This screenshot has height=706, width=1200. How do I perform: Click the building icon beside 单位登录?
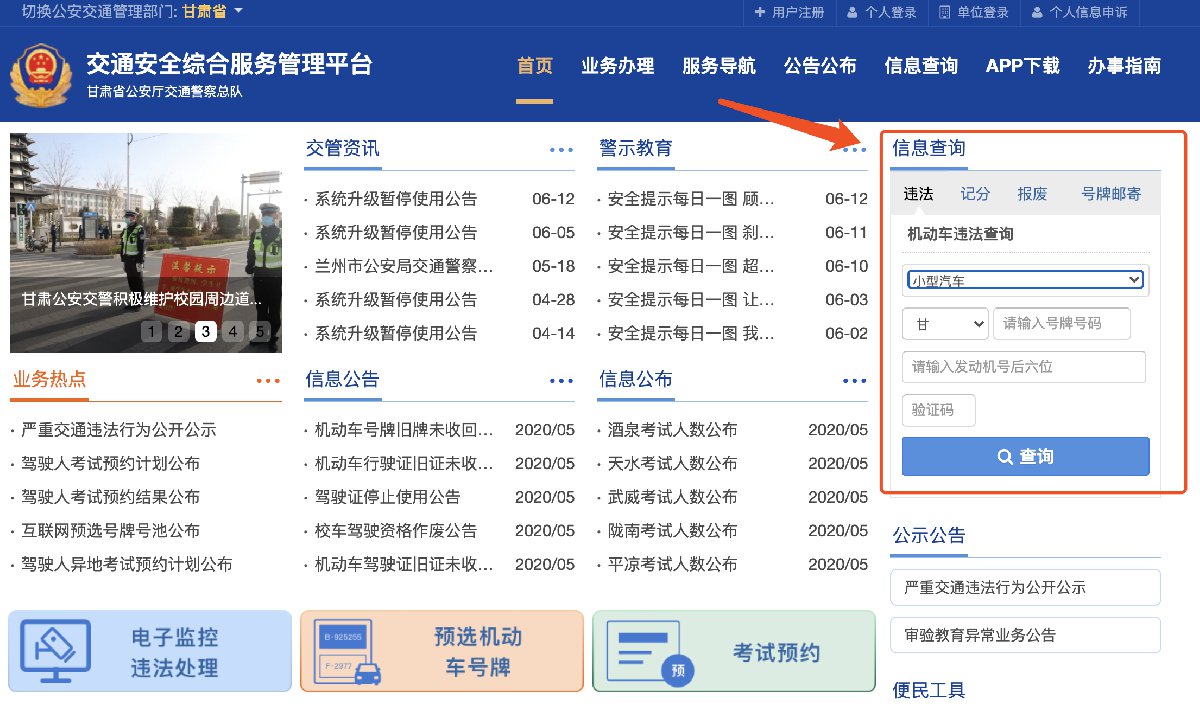(x=943, y=12)
